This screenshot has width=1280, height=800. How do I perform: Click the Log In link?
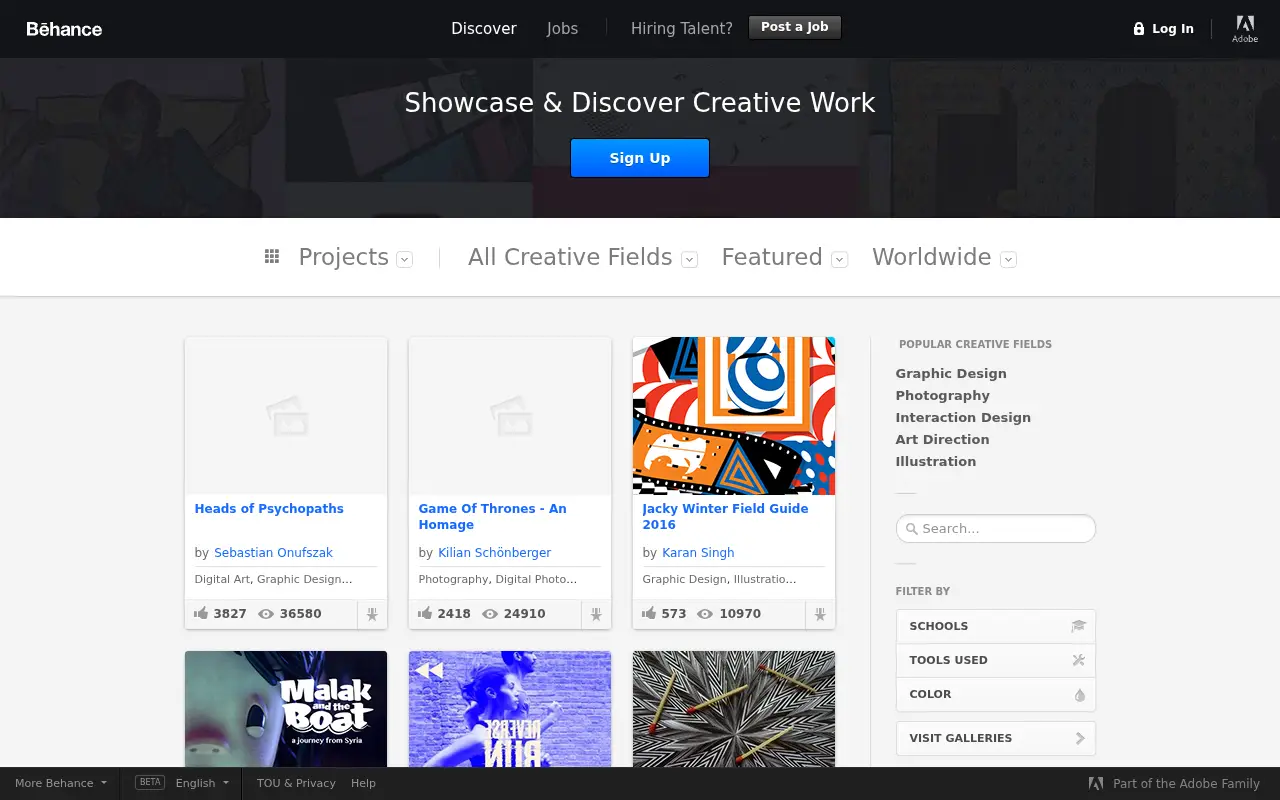1173,29
